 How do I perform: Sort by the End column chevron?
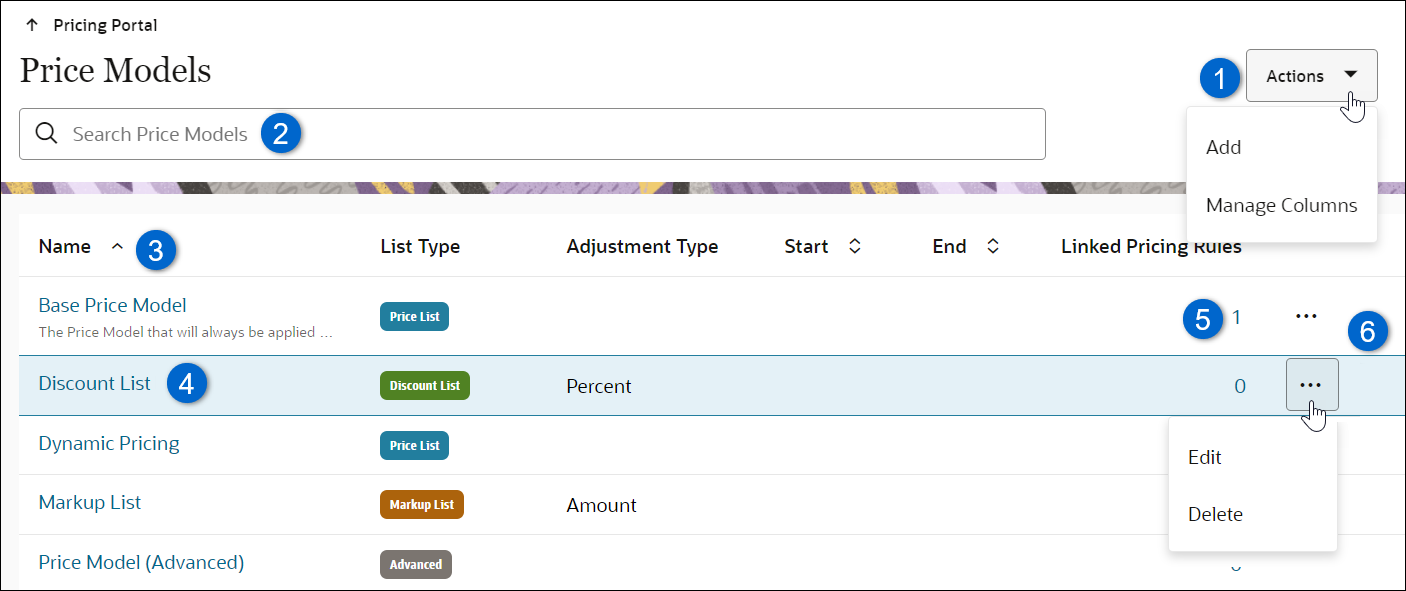point(993,245)
